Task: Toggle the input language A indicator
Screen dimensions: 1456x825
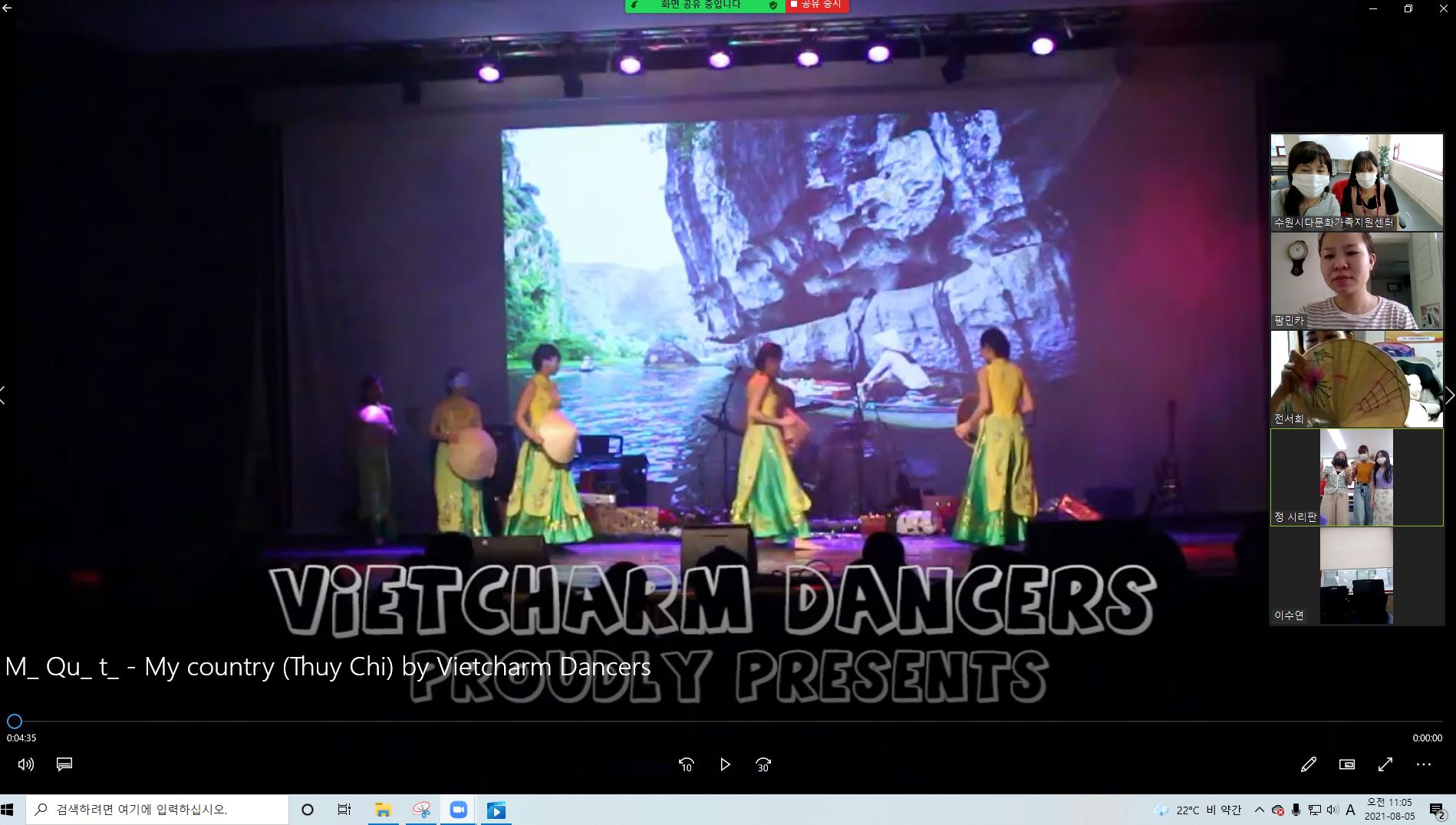Action: tap(1350, 810)
